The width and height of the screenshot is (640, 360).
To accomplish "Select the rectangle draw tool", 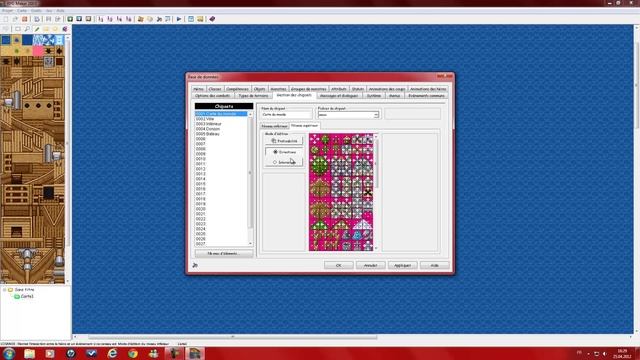I will [46, 29].
